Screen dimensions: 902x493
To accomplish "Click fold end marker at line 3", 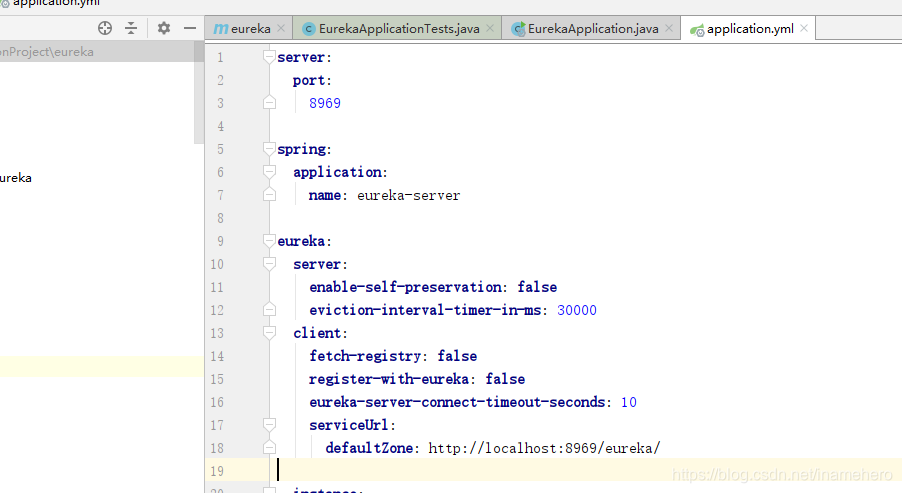I will [x=269, y=102].
